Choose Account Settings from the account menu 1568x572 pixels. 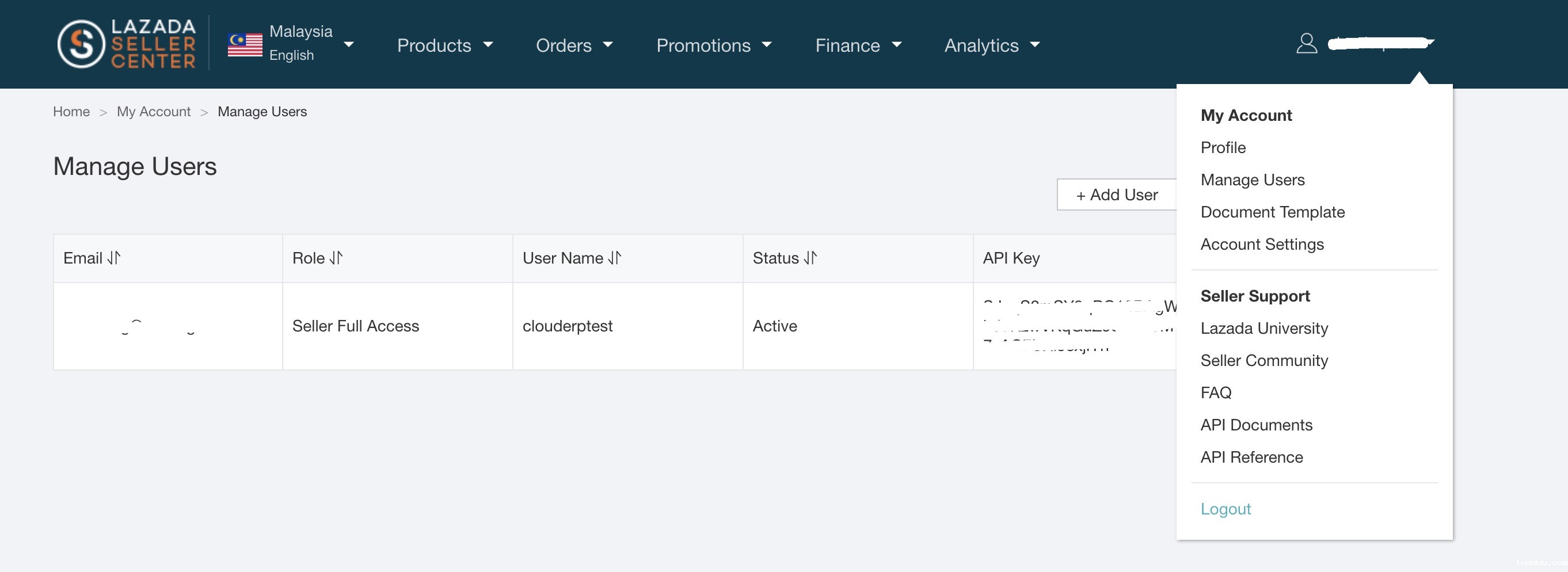(1261, 244)
